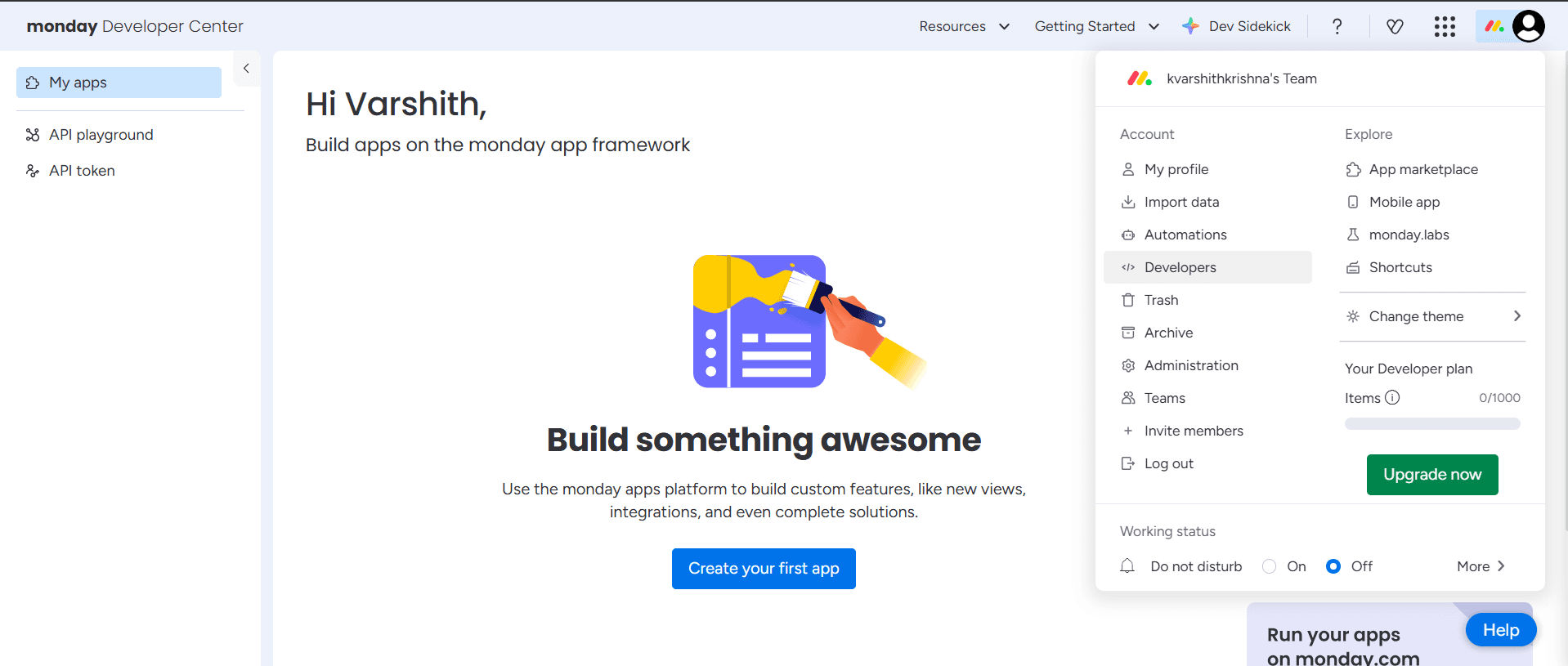This screenshot has height=666, width=1568.
Task: Turn Do not disturb On
Action: (x=1269, y=566)
